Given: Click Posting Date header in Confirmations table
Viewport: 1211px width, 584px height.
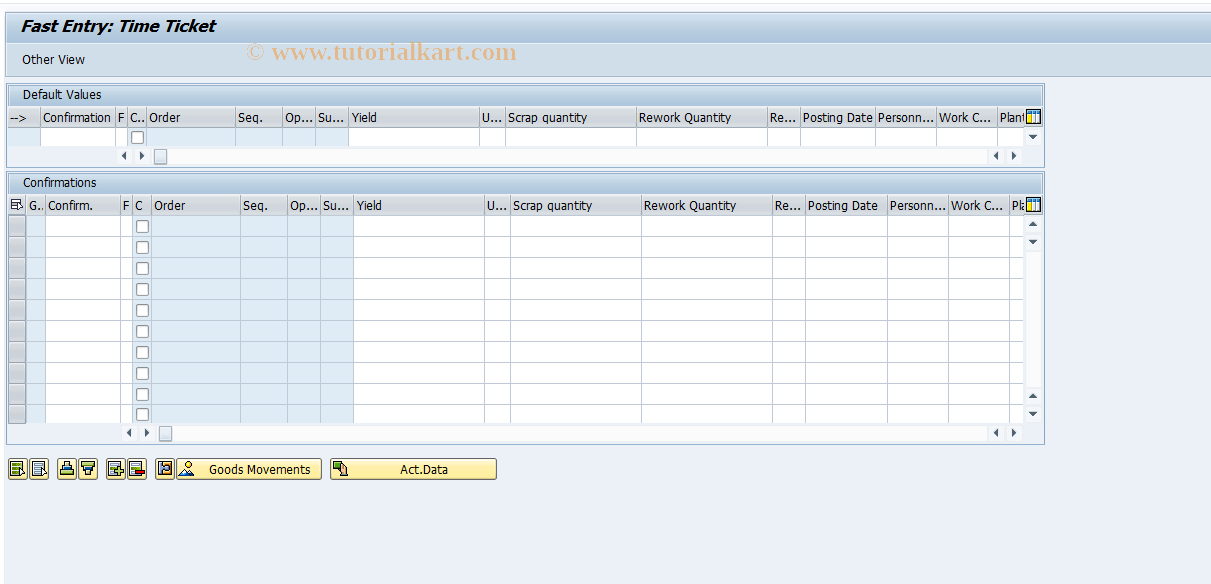Looking at the screenshot, I should pos(846,205).
